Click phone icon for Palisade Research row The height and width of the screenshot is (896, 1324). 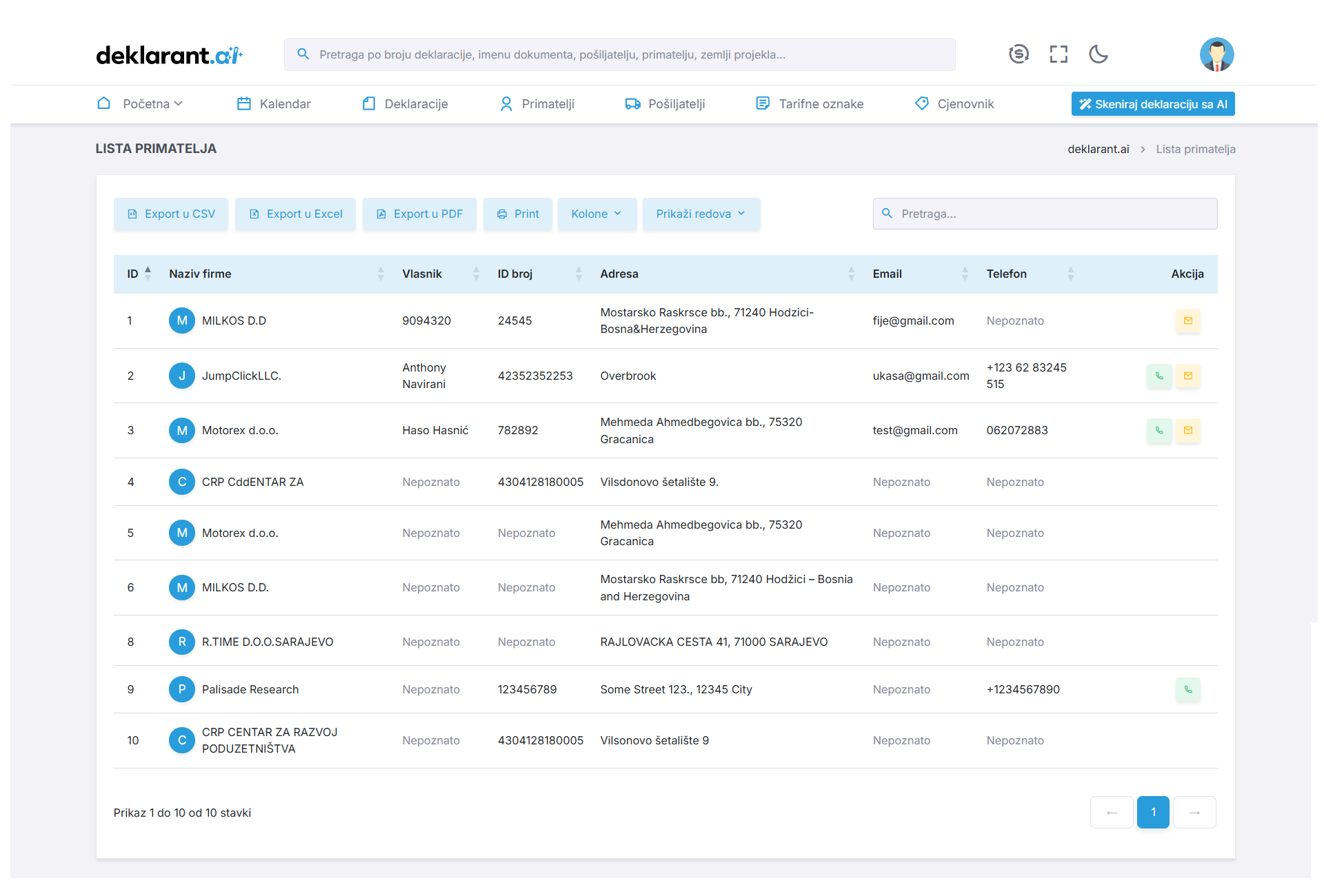click(x=1187, y=689)
